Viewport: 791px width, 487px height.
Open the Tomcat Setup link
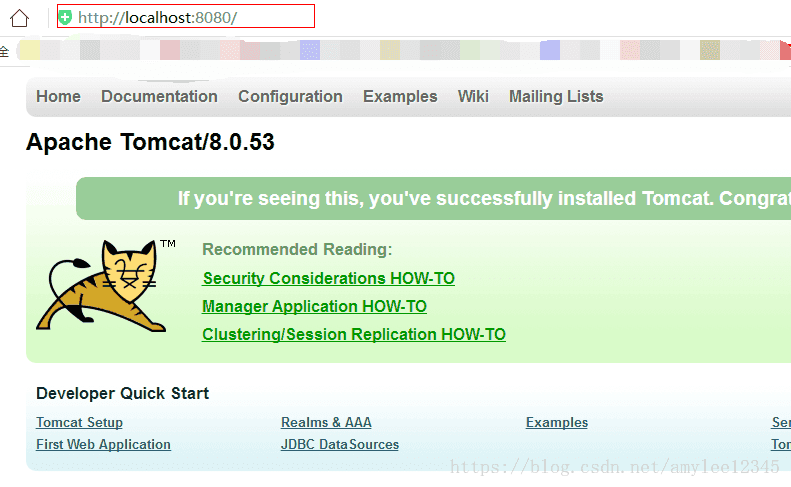tap(79, 422)
